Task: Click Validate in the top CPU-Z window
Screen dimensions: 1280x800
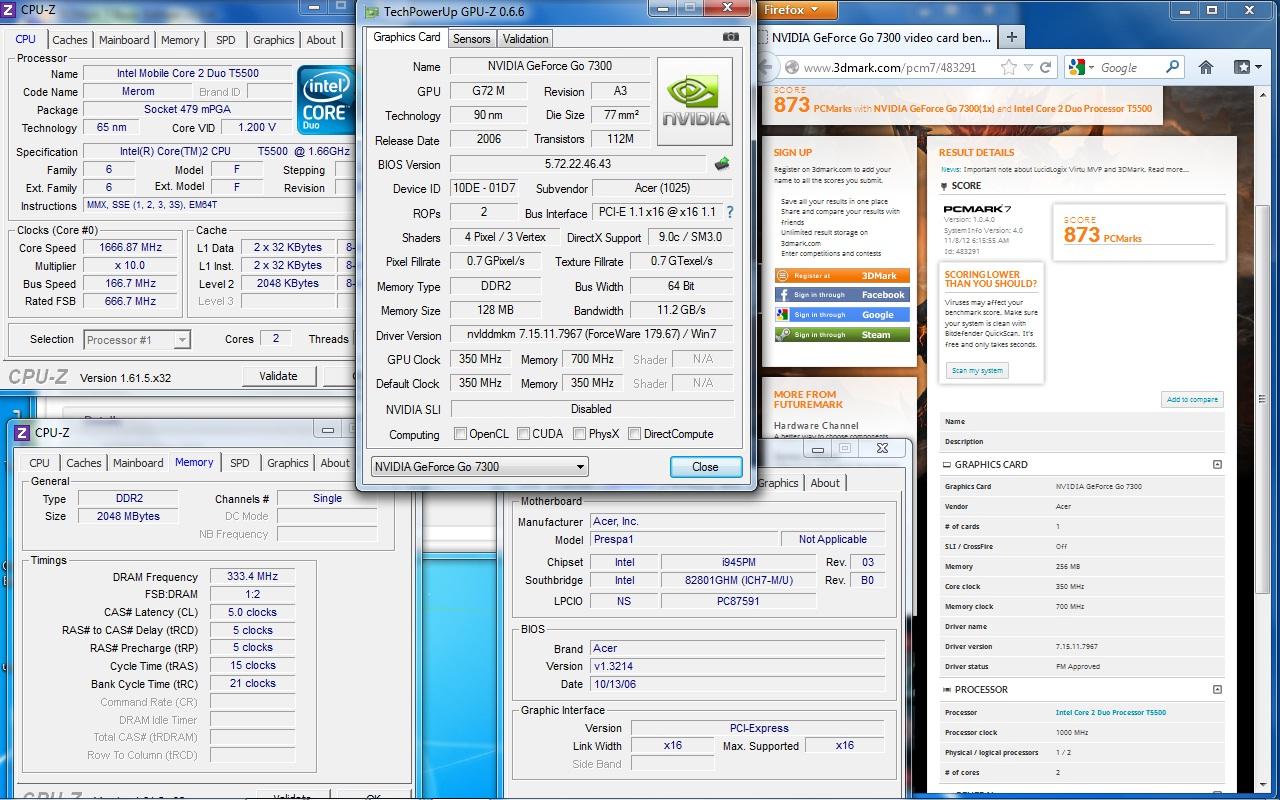Action: (x=278, y=376)
